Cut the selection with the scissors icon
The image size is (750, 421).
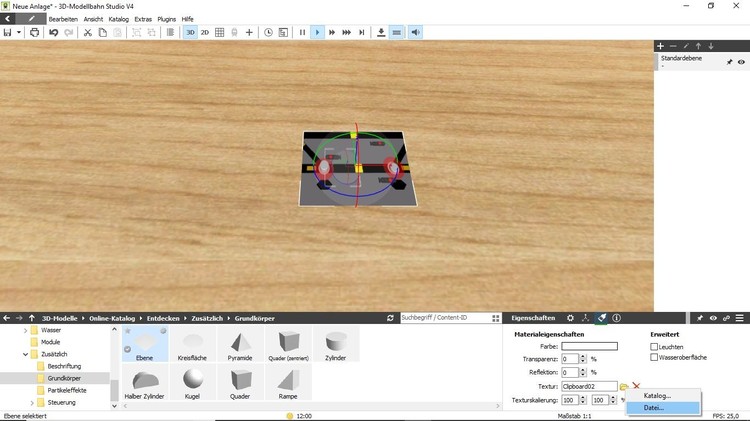(x=88, y=33)
